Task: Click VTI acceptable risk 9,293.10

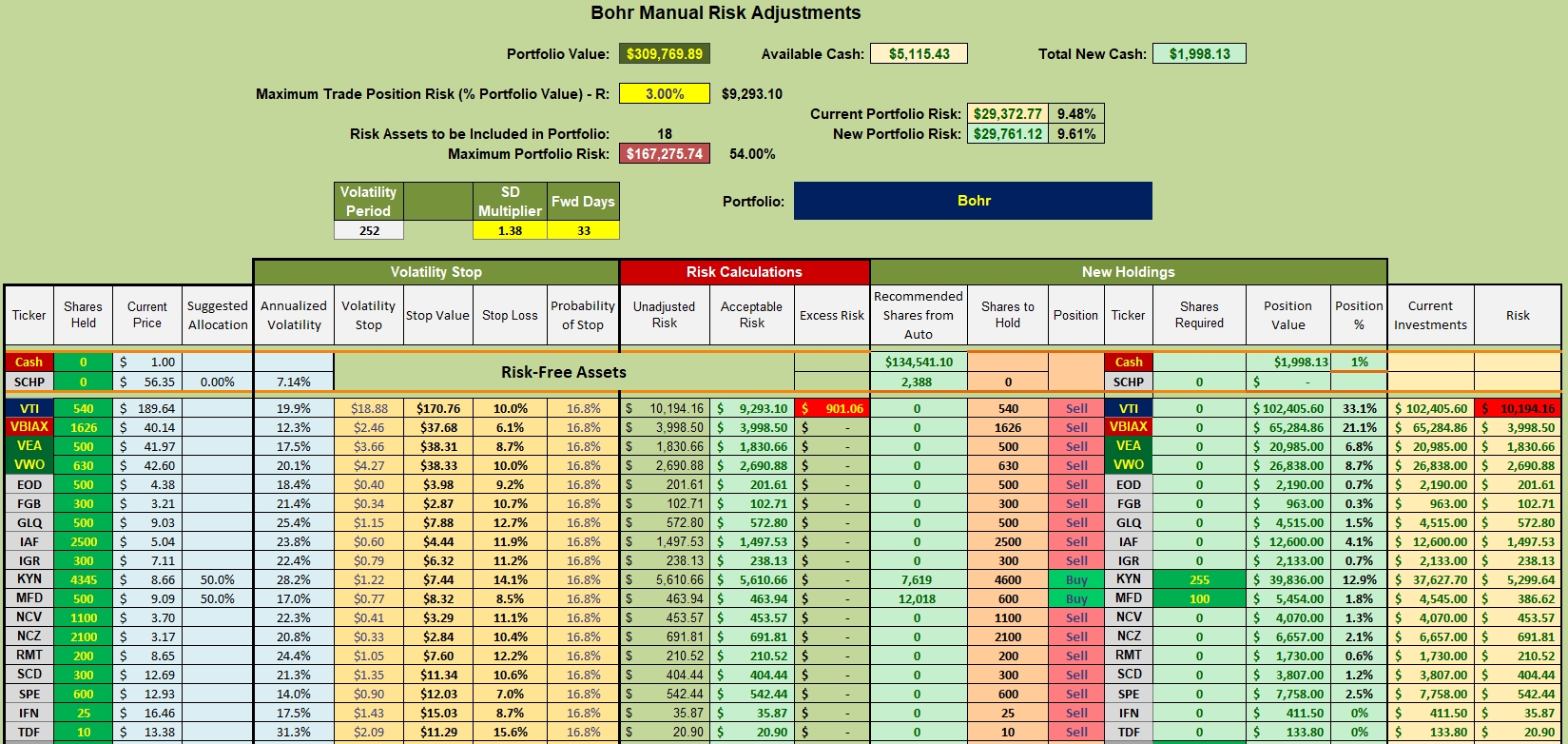Action: [752, 408]
